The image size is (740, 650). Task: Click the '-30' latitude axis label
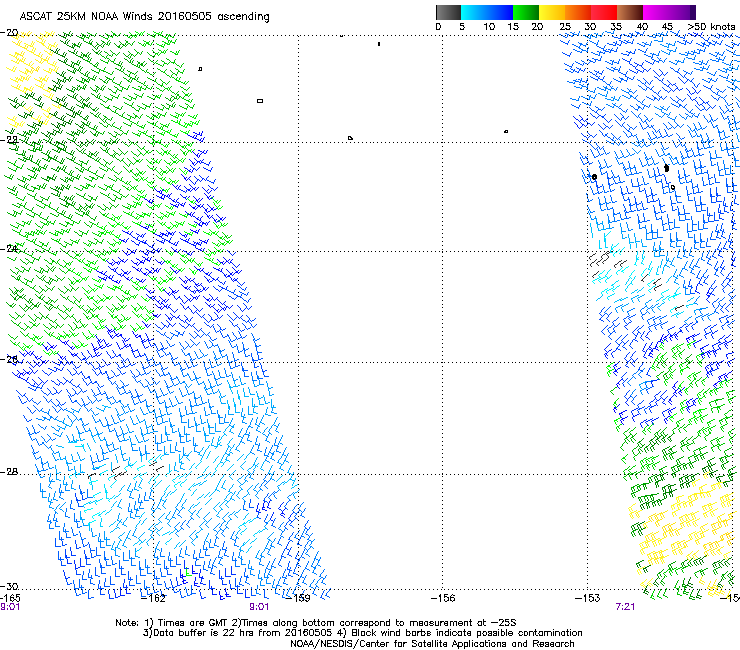9,586
